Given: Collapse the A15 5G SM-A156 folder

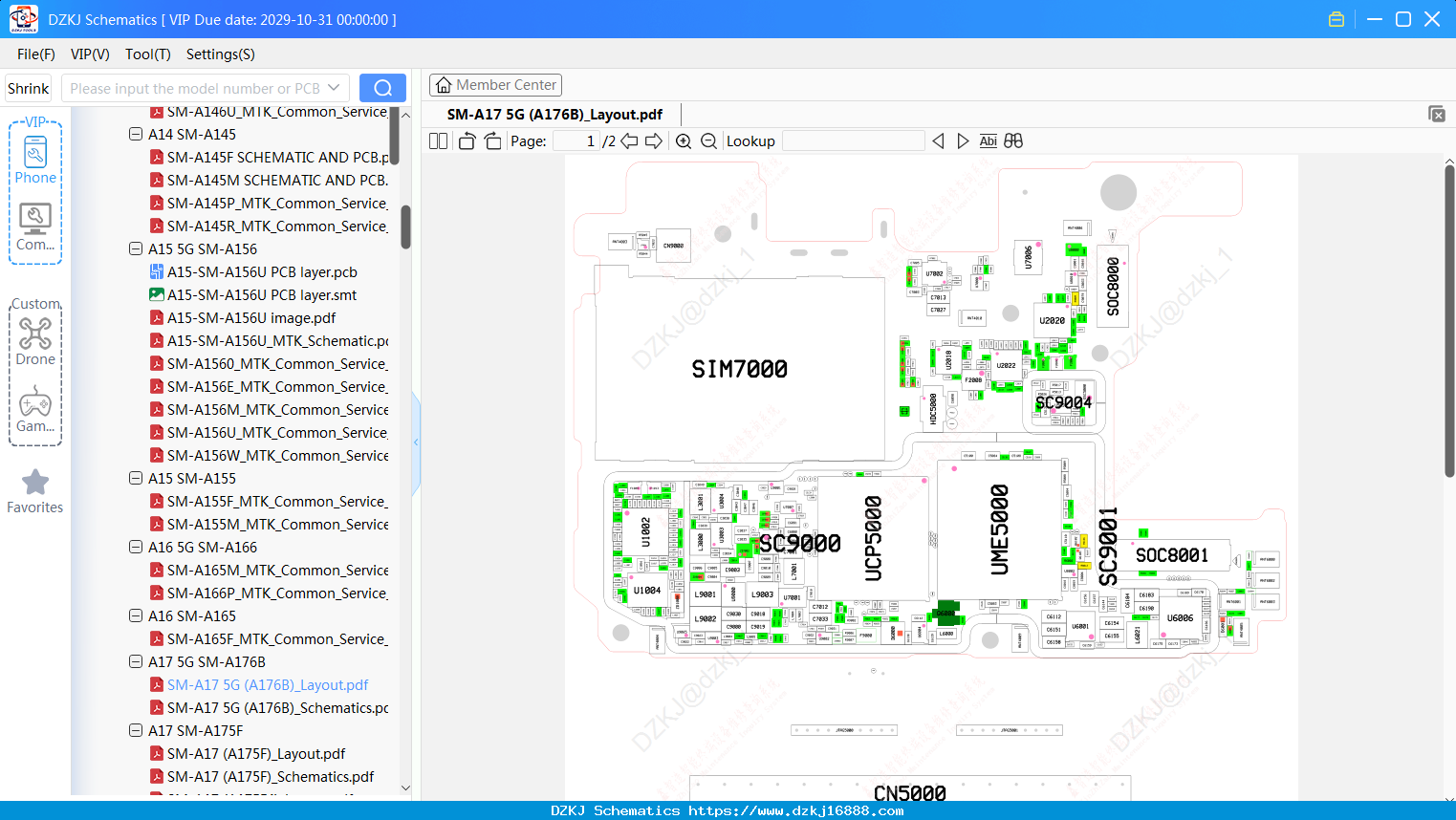Looking at the screenshot, I should click(x=136, y=248).
